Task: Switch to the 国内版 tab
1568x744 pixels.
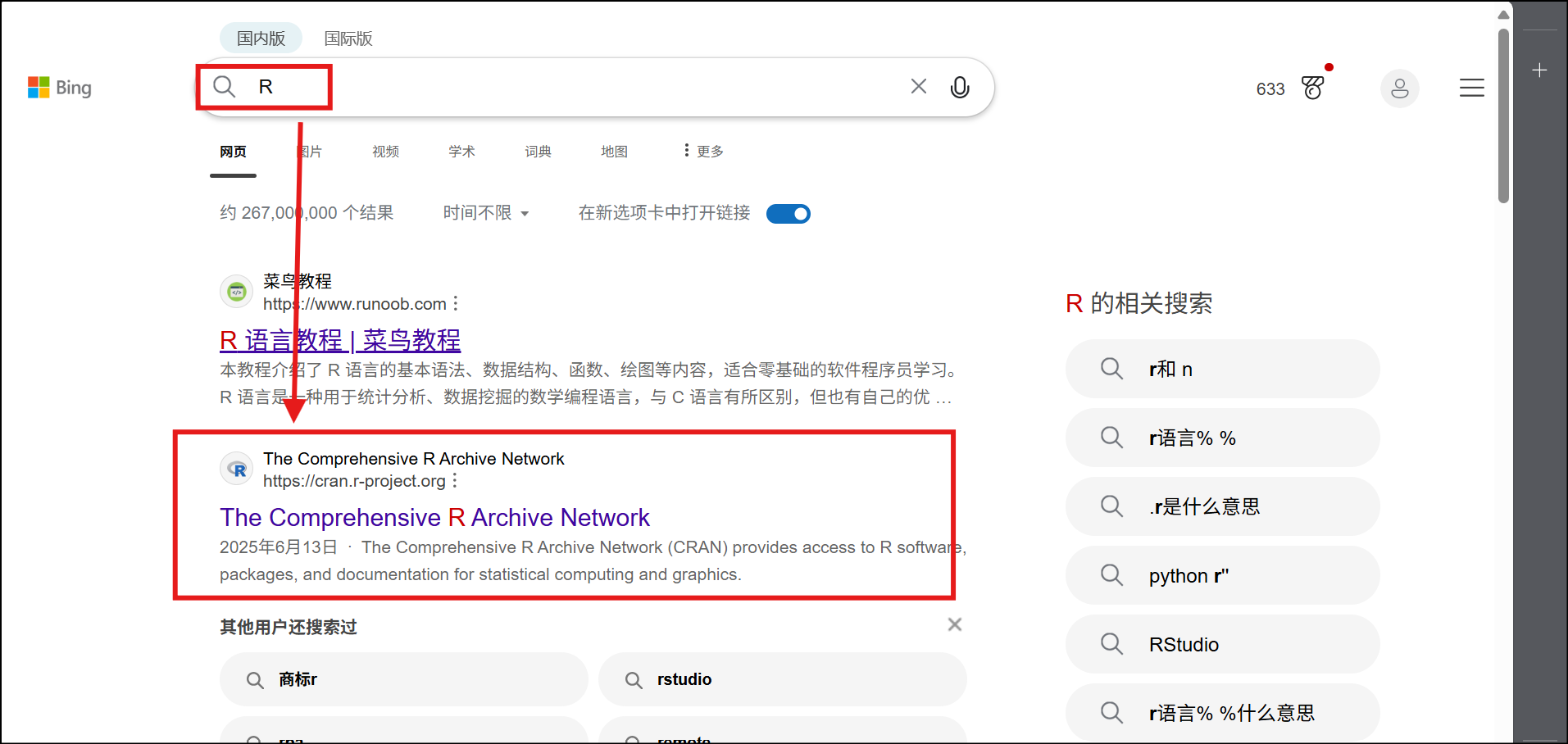Action: pyautogui.click(x=261, y=39)
